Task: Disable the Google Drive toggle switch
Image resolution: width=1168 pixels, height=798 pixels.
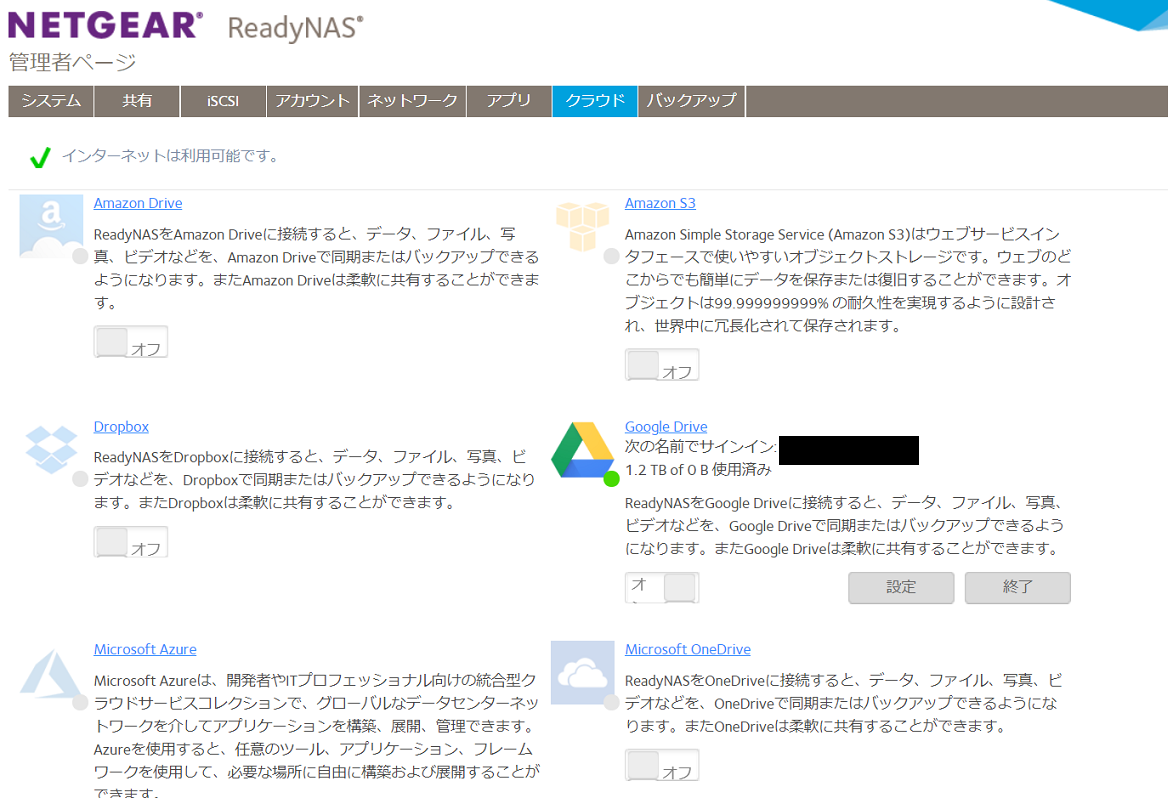Action: point(662,588)
